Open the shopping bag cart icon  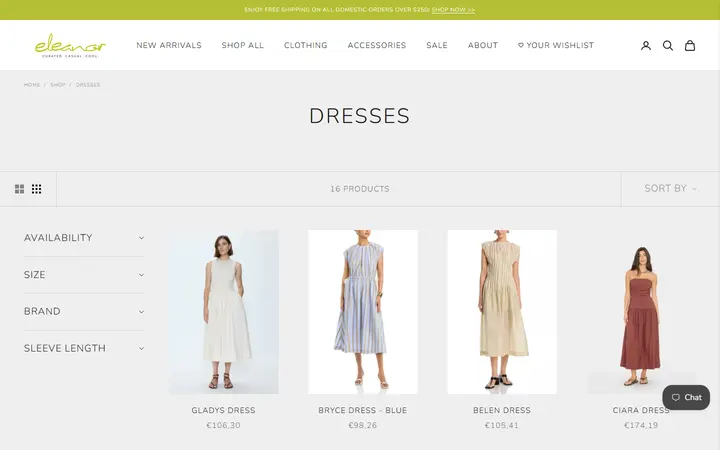(x=690, y=45)
